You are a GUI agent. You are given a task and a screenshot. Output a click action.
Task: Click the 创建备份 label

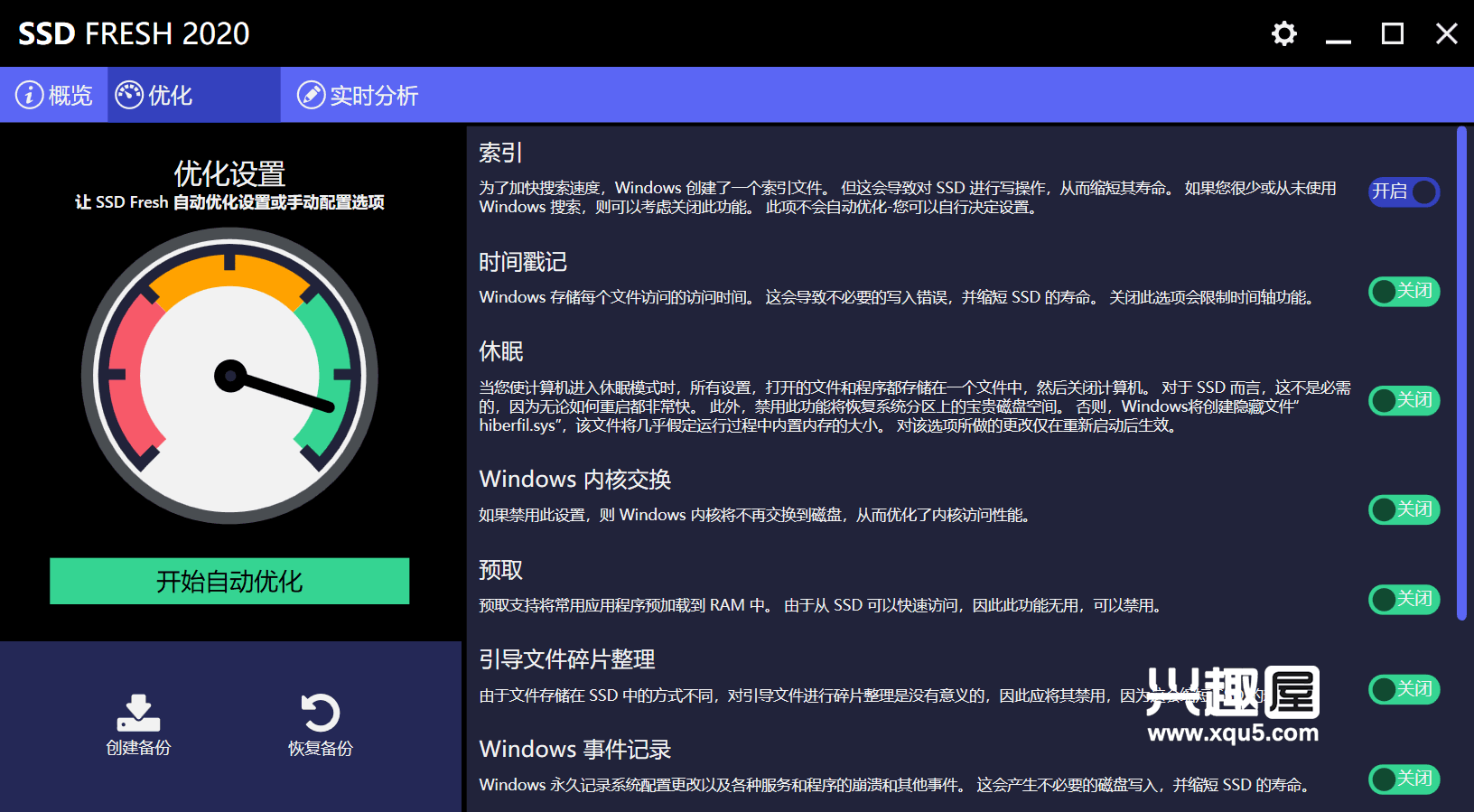point(138,748)
